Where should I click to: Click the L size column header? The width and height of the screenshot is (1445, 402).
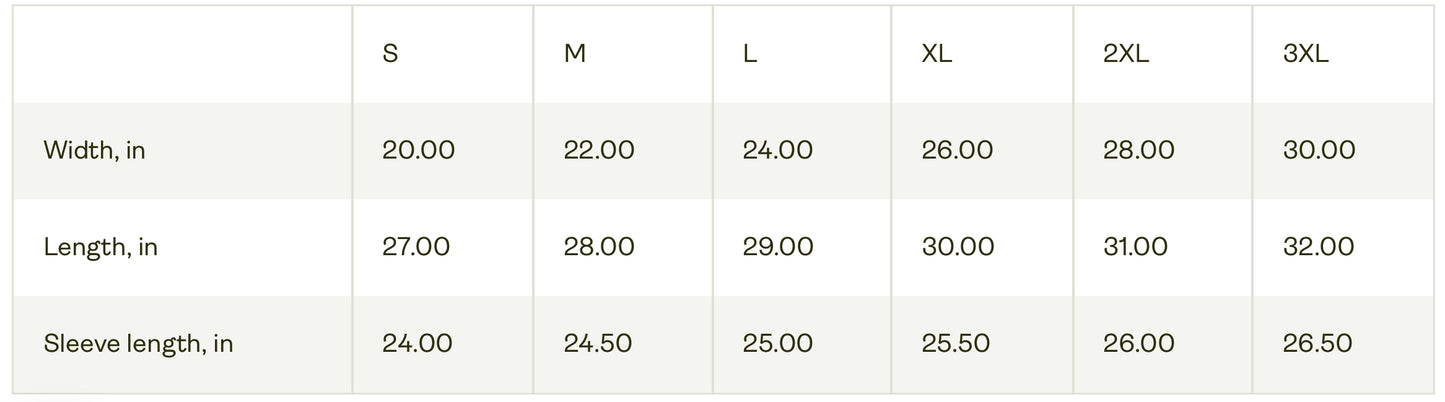(x=750, y=54)
